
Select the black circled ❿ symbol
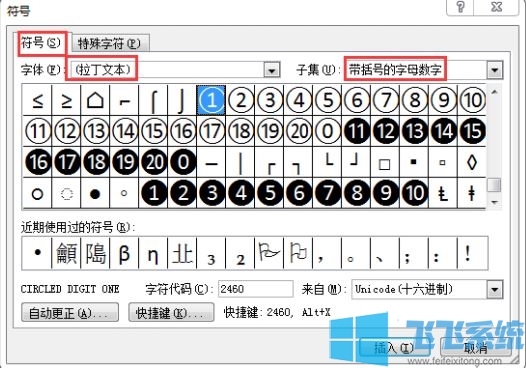(x=414, y=193)
